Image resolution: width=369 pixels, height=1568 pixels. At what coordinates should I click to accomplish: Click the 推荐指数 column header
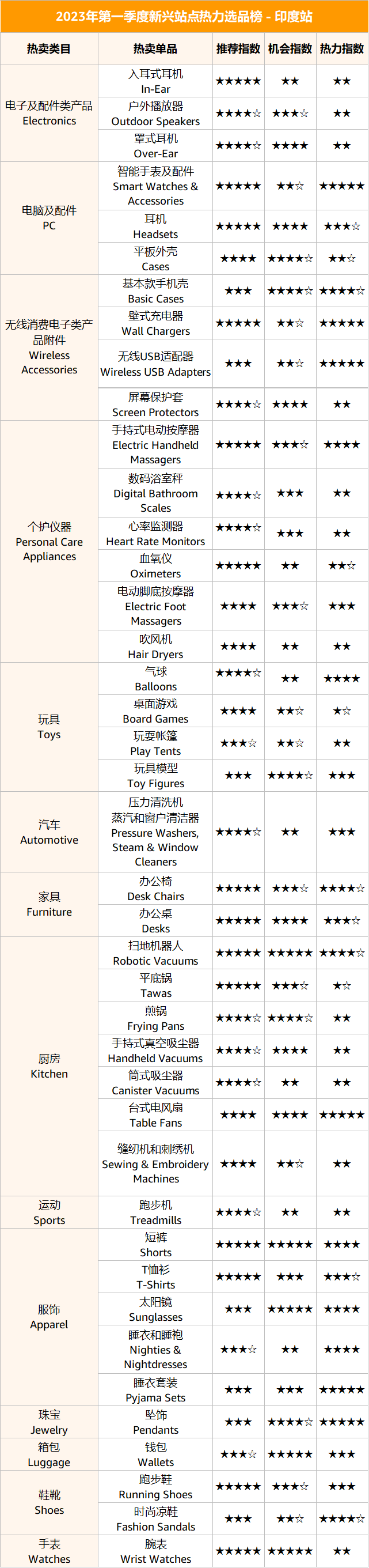[238, 49]
